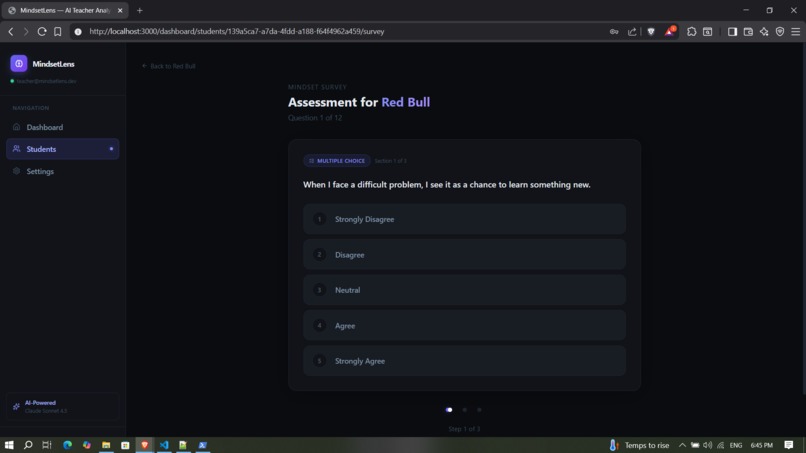The image size is (806, 453).
Task: Reload the page
Action: pyautogui.click(x=42, y=31)
